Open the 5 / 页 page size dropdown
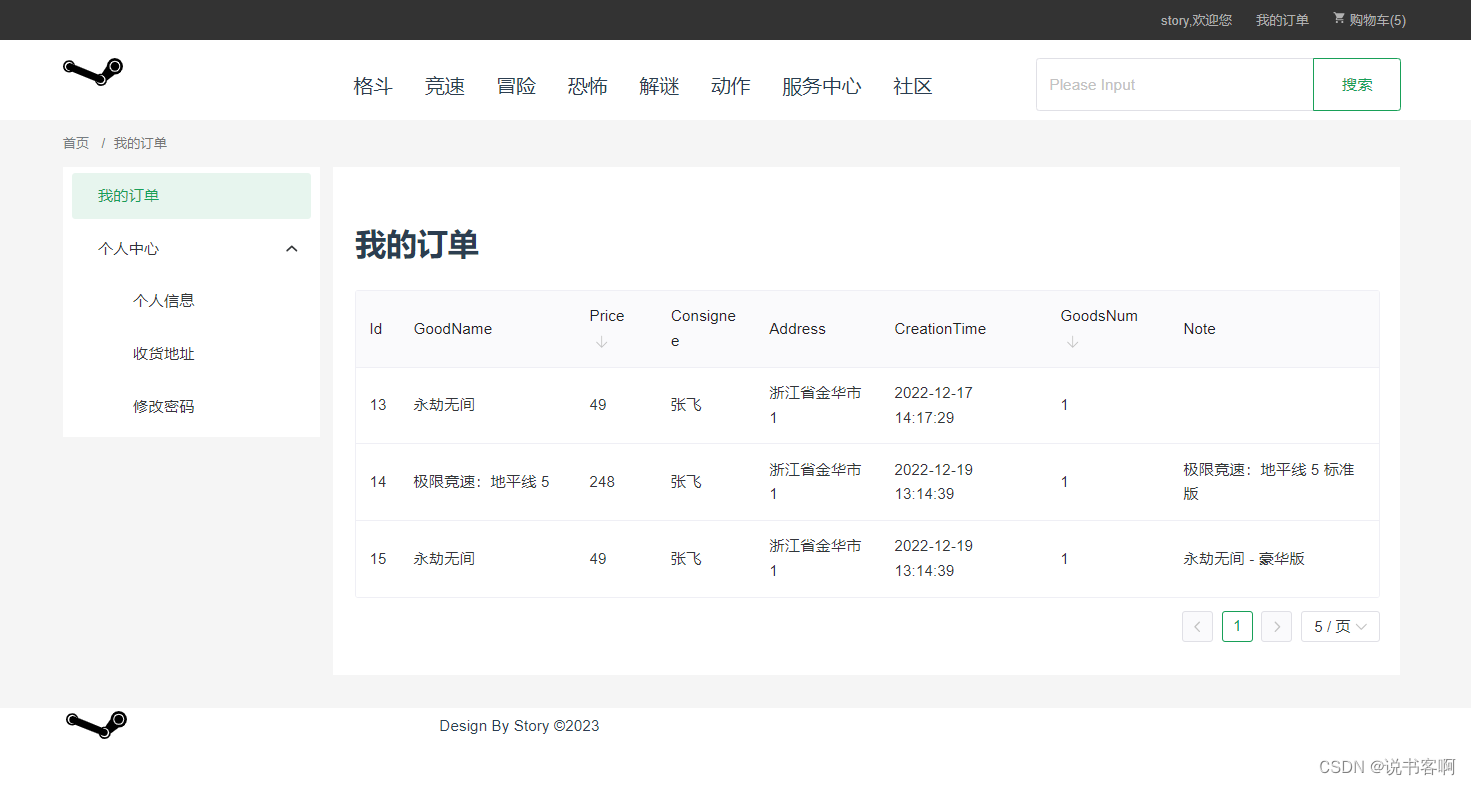Screen dimensions: 1471x785 tap(1340, 627)
